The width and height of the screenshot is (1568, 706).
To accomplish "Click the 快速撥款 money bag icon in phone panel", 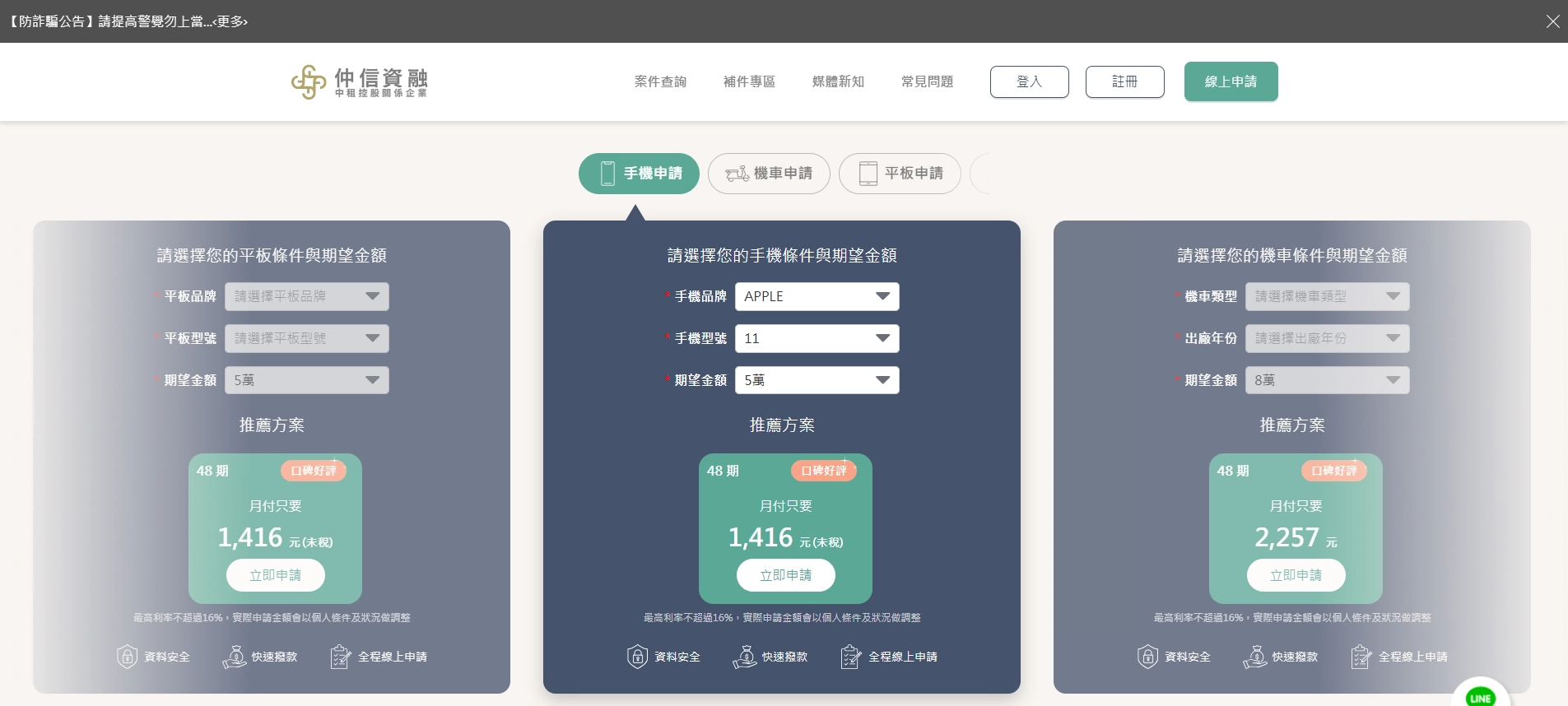I will click(745, 657).
